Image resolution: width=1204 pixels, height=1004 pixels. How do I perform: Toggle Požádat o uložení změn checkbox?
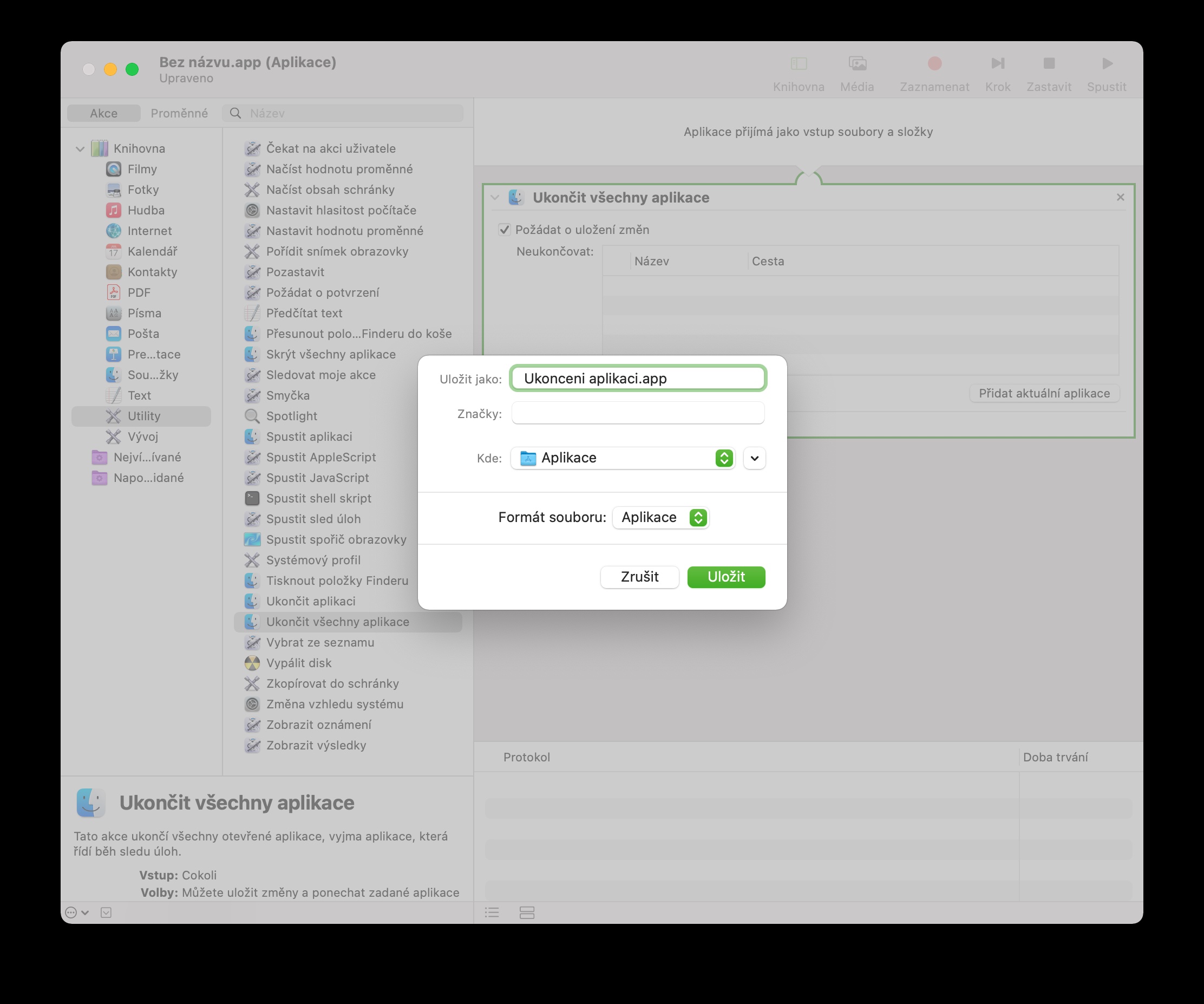[x=505, y=230]
